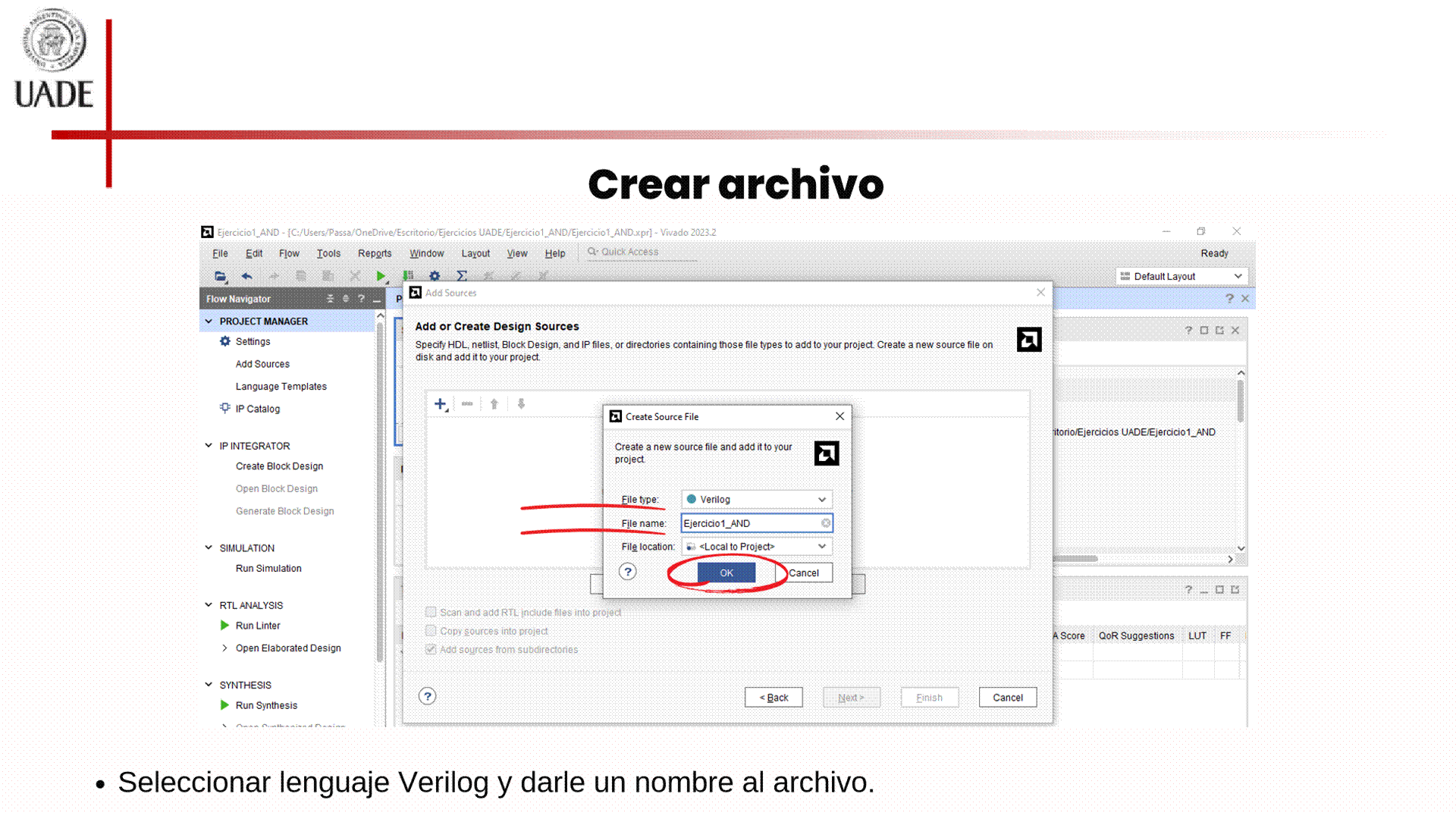Viewport: 1456px width, 819px height.
Task: Open the Reports menu
Action: click(375, 253)
